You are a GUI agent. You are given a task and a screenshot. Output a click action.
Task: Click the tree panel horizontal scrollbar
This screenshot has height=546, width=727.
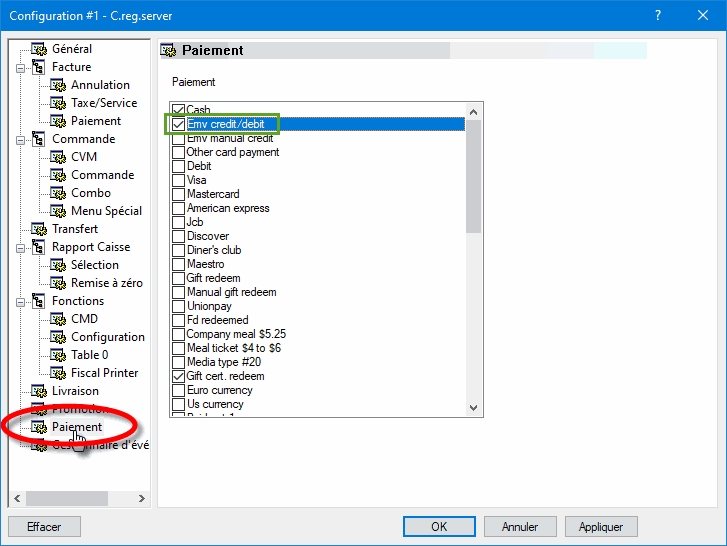click(x=80, y=498)
